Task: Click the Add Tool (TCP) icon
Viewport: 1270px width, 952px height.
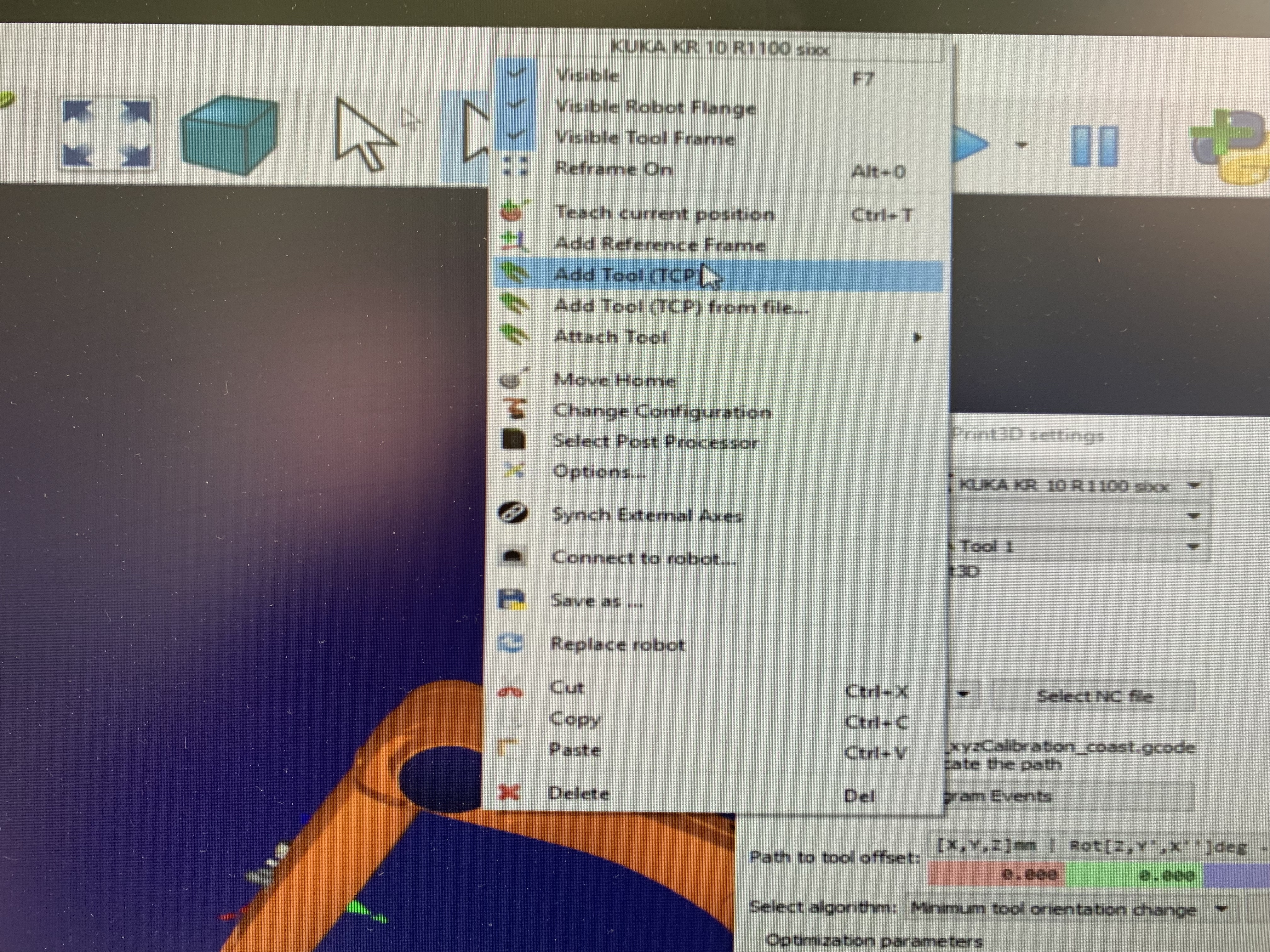Action: point(514,273)
